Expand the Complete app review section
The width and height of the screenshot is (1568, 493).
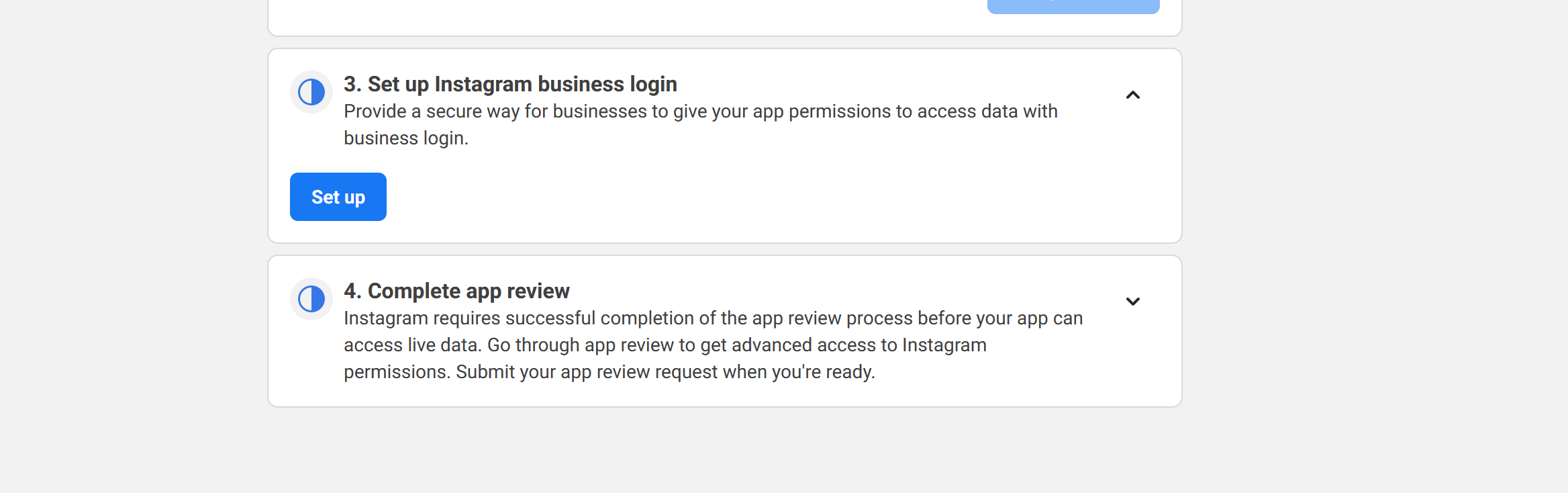[x=1132, y=302]
